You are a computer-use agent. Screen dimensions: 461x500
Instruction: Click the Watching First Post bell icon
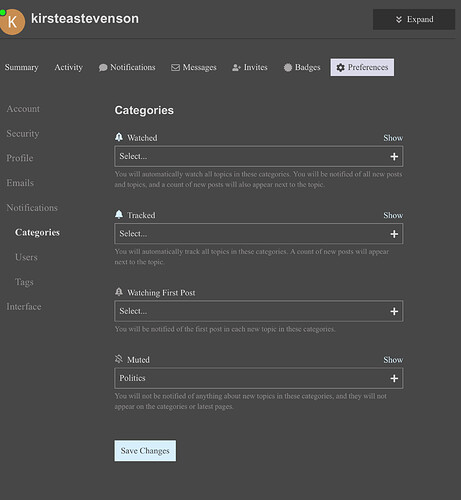pos(119,292)
